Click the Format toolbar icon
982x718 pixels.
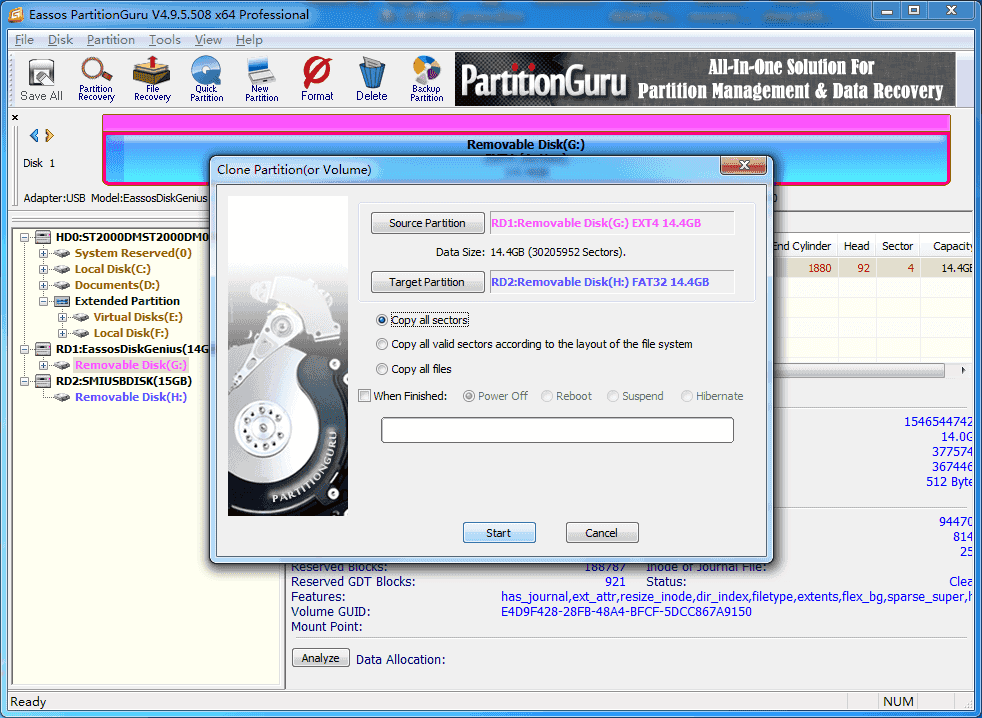click(x=317, y=80)
